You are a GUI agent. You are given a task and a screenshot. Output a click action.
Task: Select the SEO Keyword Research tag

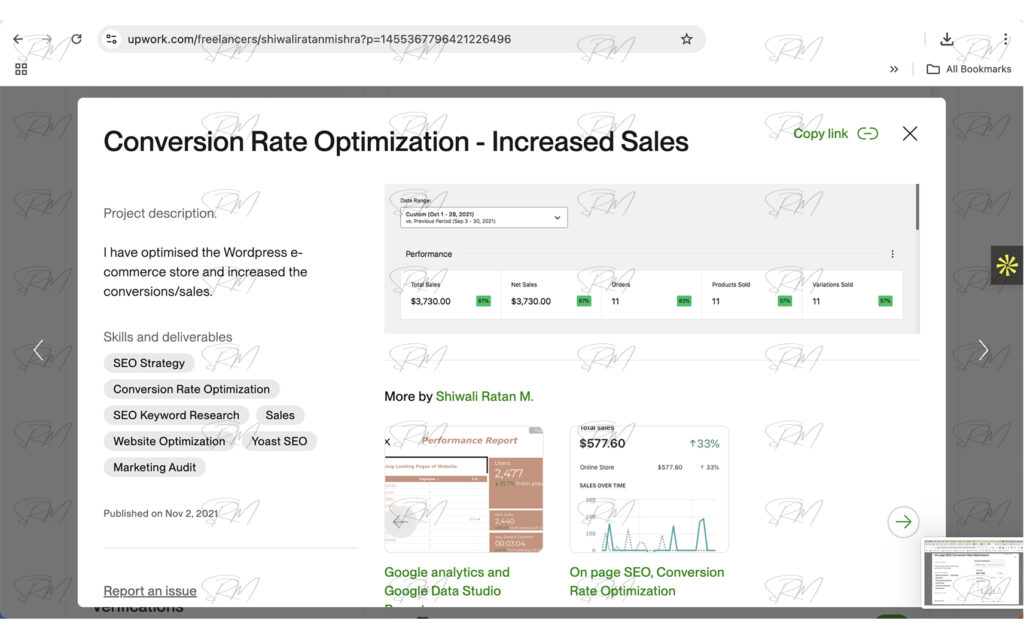point(176,416)
